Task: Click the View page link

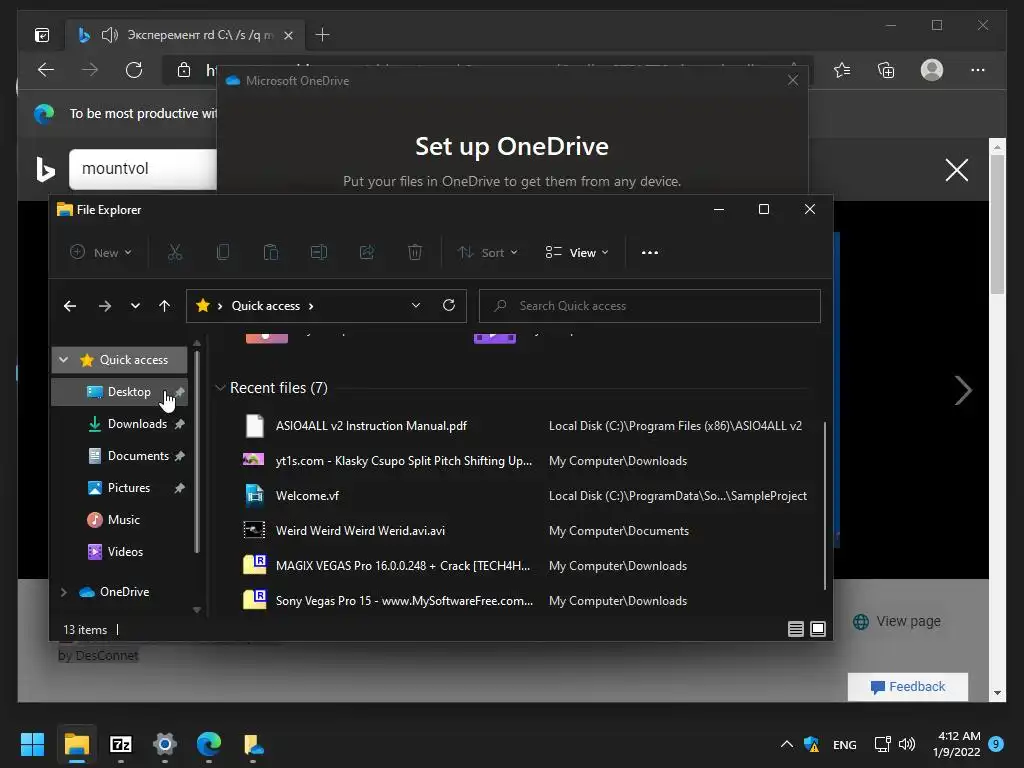Action: click(897, 621)
